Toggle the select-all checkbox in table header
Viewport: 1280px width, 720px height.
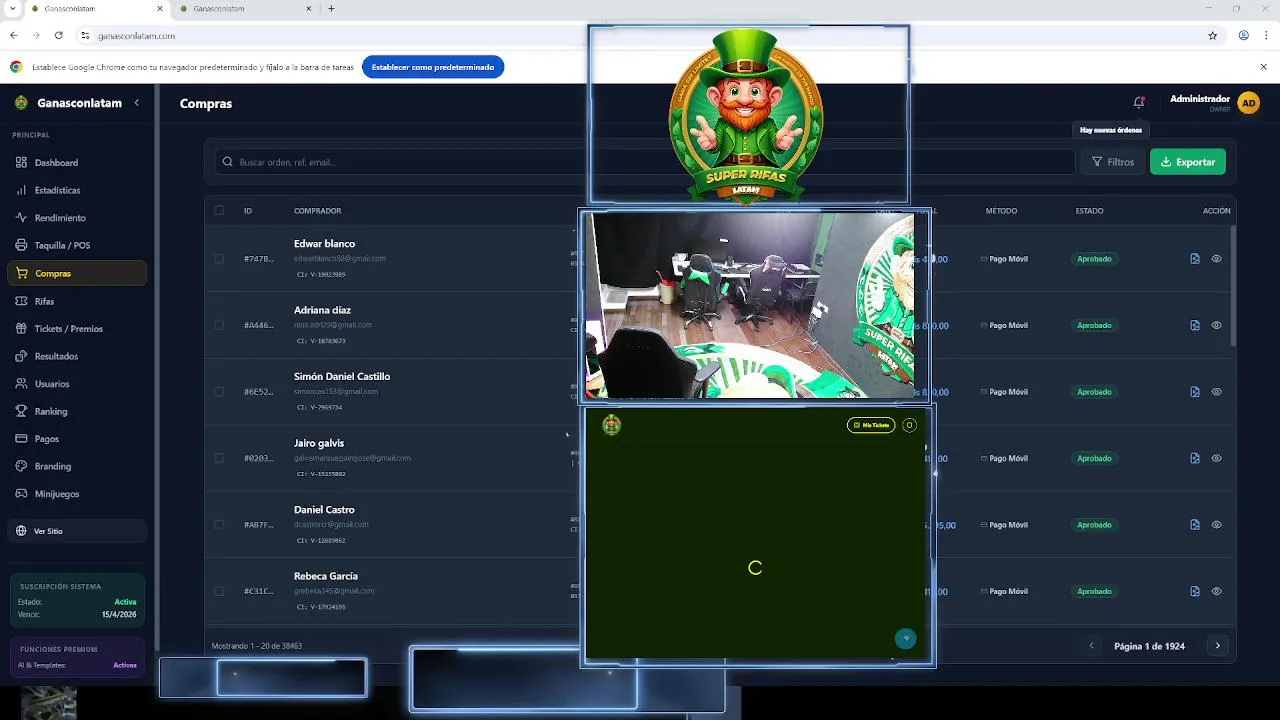[x=219, y=210]
